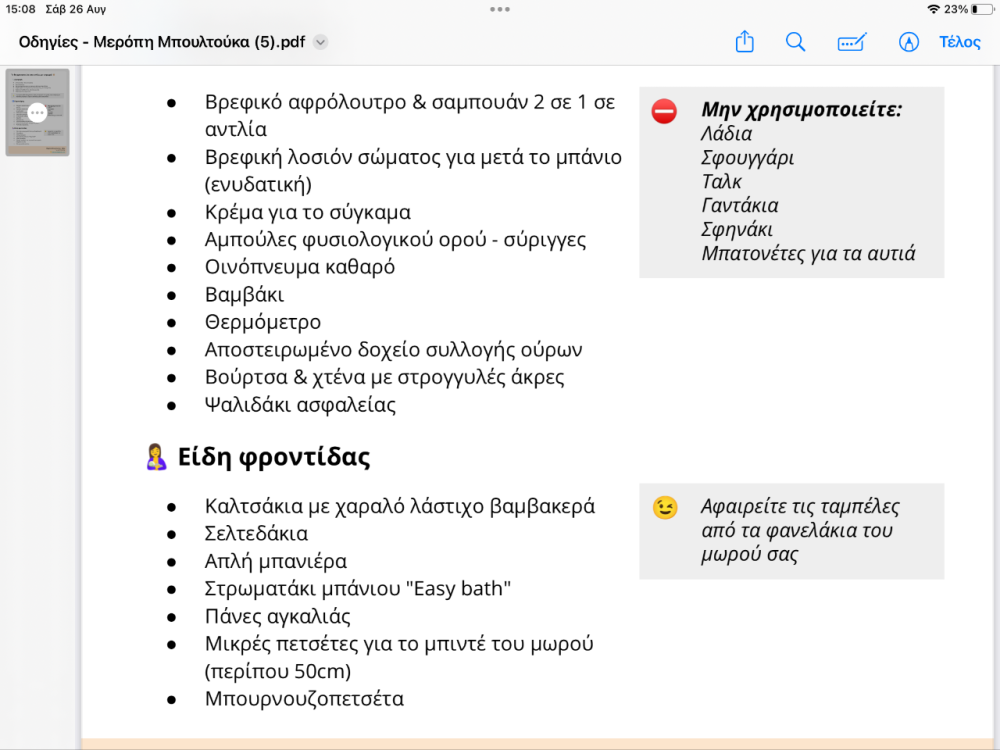Click the emoji beside Είδη φροντίδας heading
This screenshot has height=750, width=1000.
(156, 458)
